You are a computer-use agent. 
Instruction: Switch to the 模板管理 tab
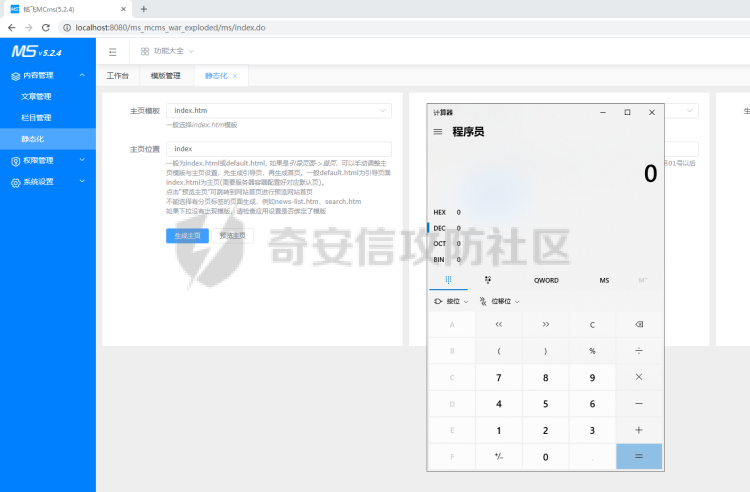[165, 76]
